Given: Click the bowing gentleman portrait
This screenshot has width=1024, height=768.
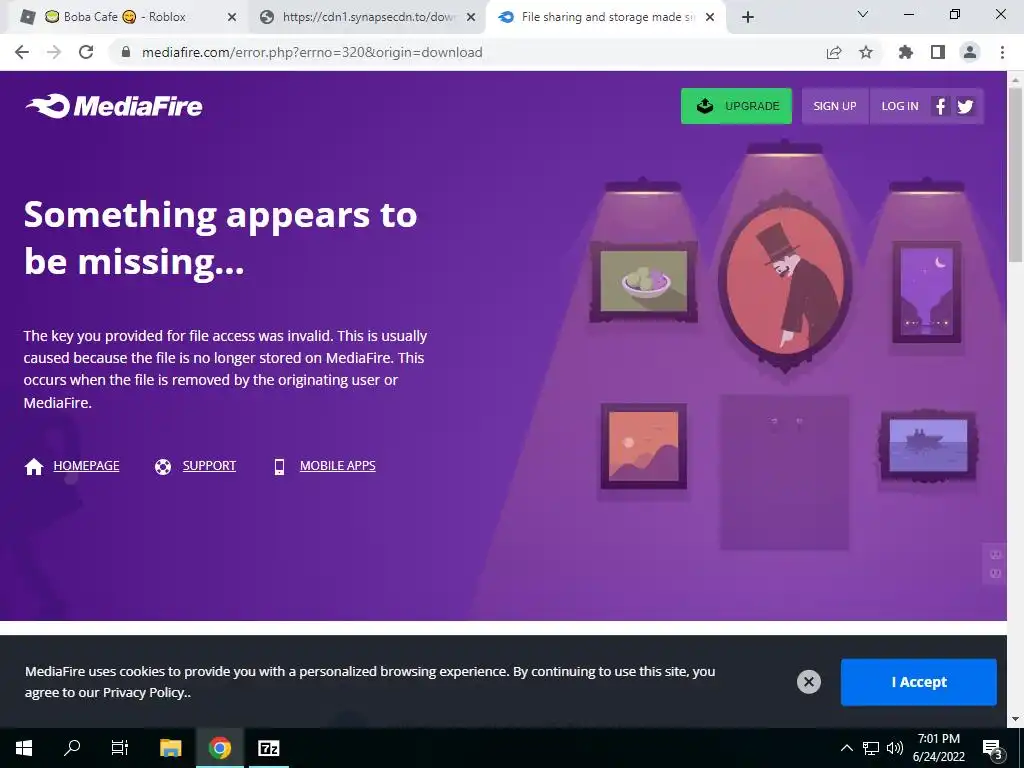Looking at the screenshot, I should pos(785,283).
